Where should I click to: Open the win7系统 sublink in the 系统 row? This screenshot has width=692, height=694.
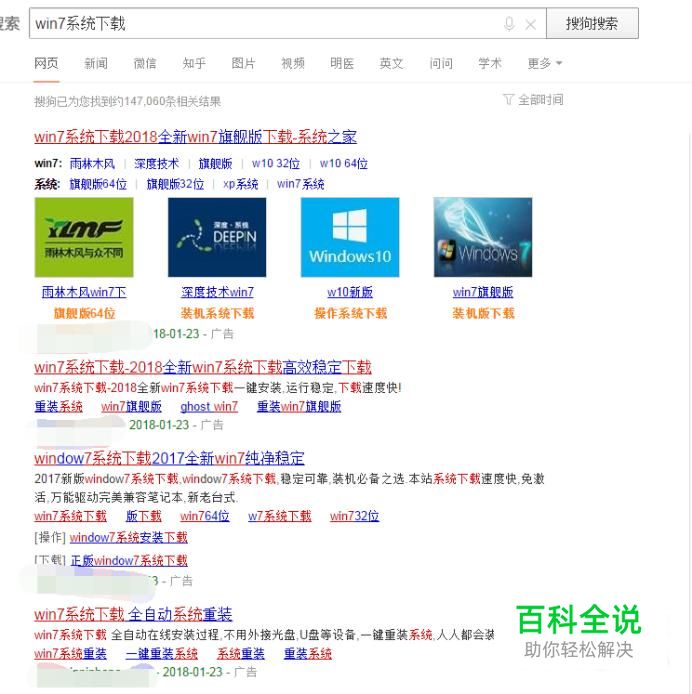[x=301, y=184]
